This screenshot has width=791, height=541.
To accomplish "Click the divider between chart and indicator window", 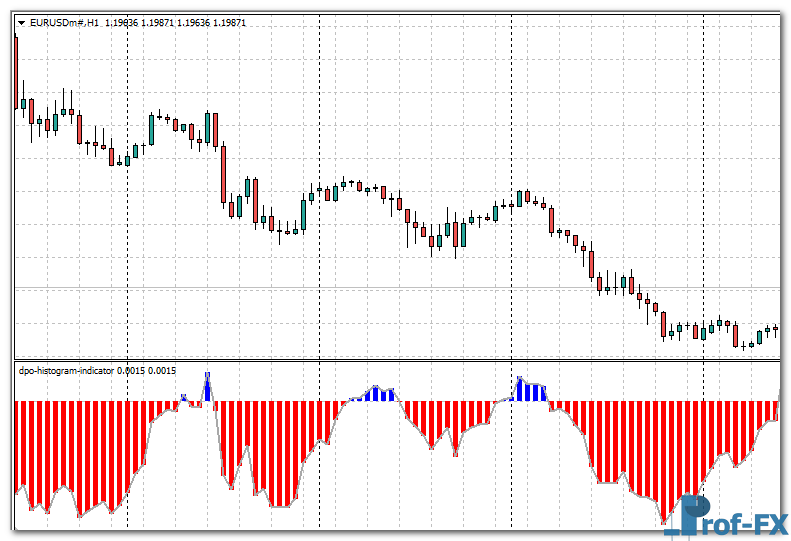I will point(400,360).
